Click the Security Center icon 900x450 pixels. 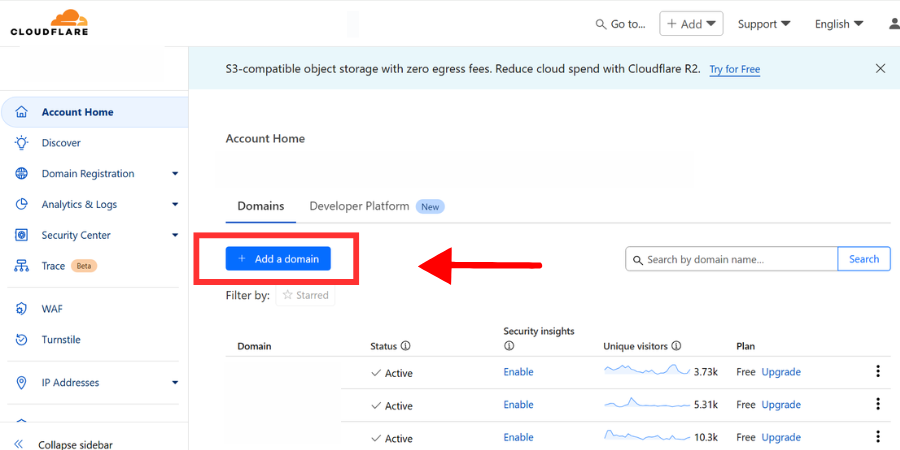[x=21, y=235]
